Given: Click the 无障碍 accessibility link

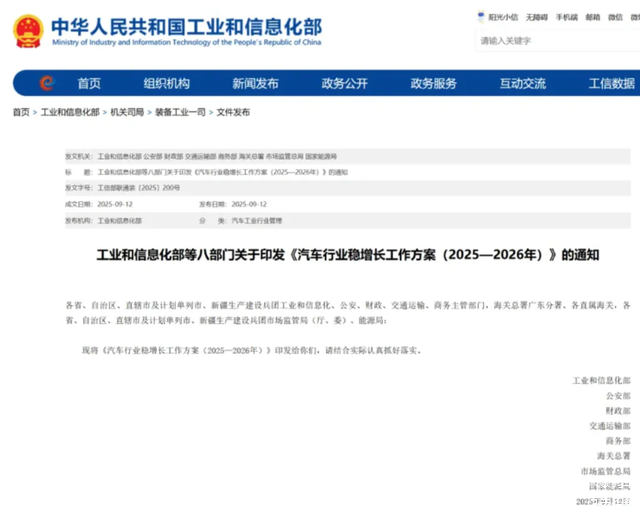Looking at the screenshot, I should point(536,17).
